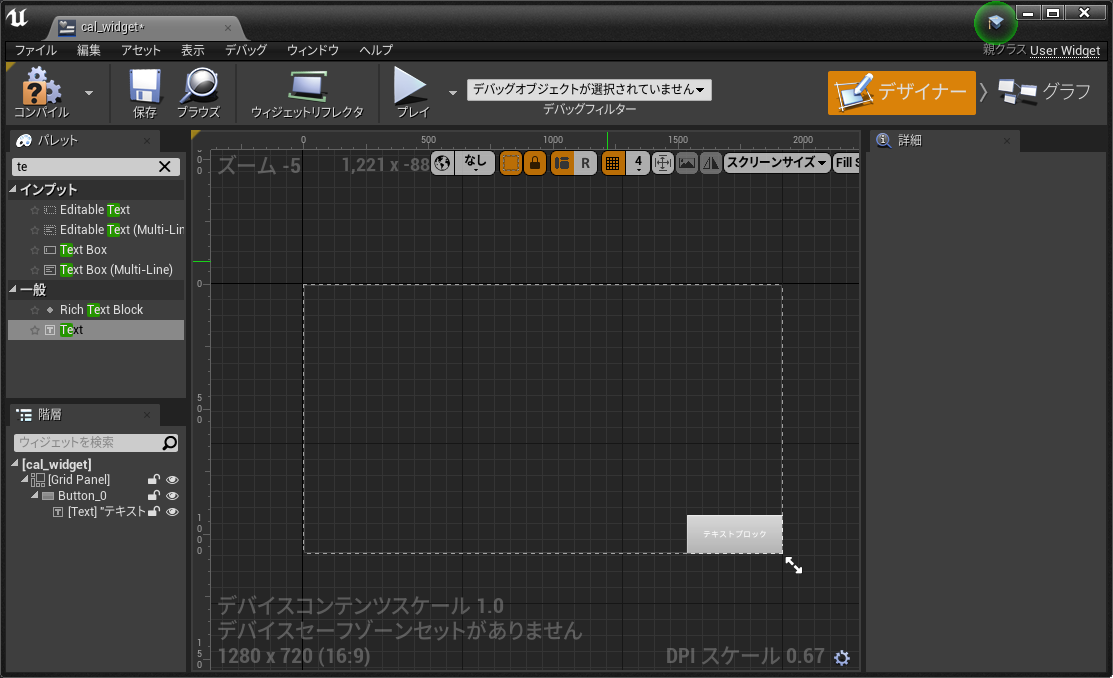Start Play (プレイ) from toolbar
Viewport: 1113px width, 678px height.
(412, 92)
